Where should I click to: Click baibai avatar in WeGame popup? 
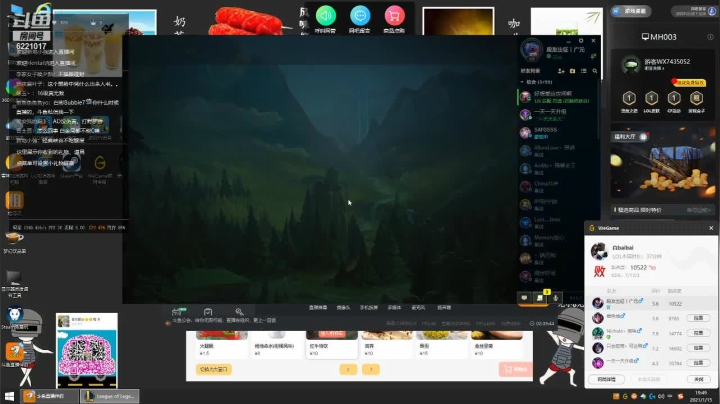point(599,251)
